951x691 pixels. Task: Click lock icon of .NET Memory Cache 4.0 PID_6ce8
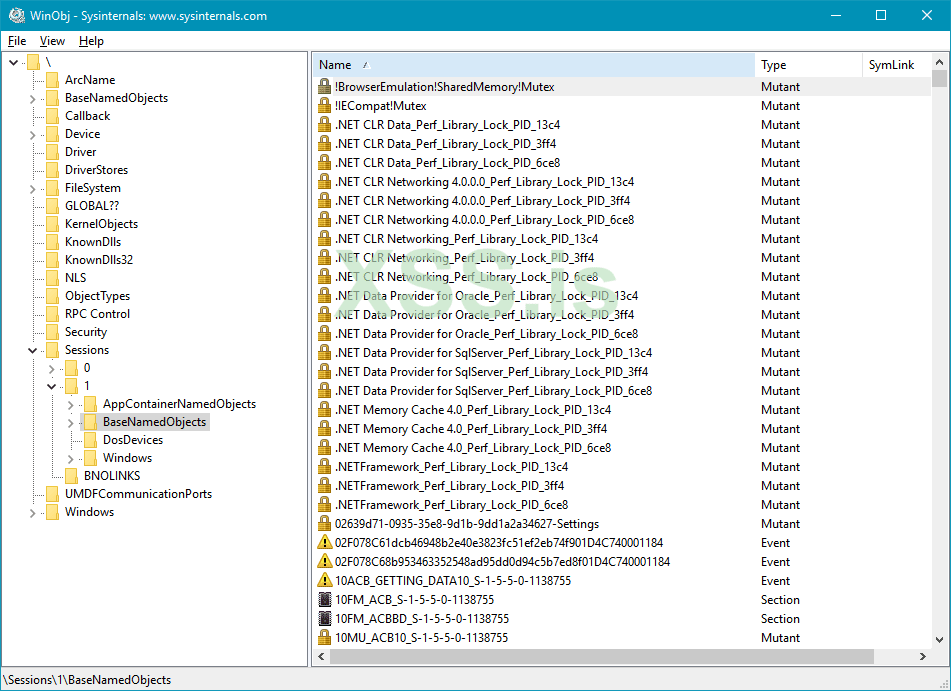click(324, 448)
